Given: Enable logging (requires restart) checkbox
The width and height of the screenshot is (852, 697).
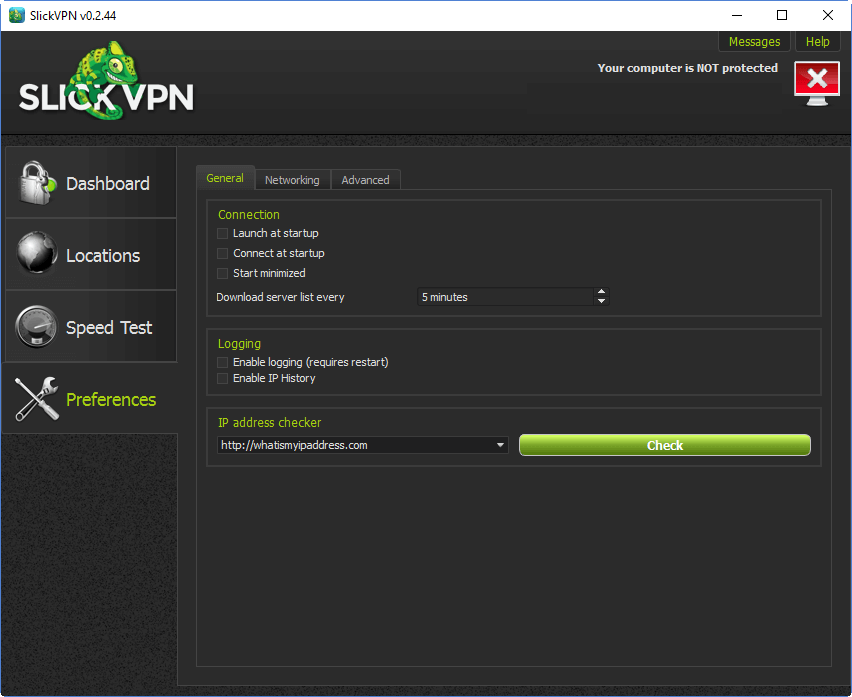Looking at the screenshot, I should pyautogui.click(x=222, y=362).
